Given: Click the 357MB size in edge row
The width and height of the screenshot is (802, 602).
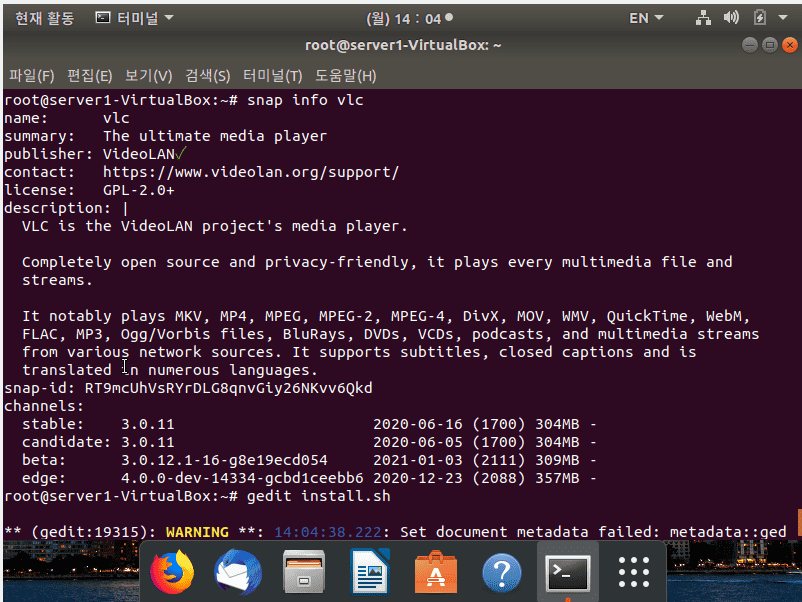Looking at the screenshot, I should (557, 478).
